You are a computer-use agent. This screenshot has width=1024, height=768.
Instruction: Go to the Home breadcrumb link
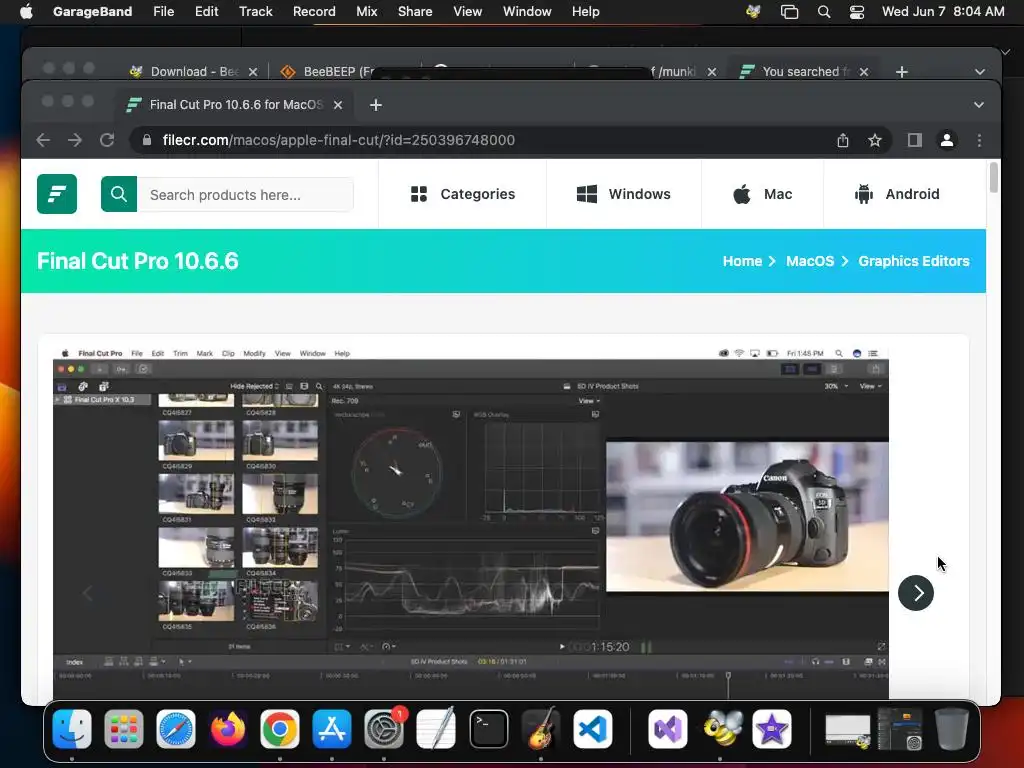[742, 261]
